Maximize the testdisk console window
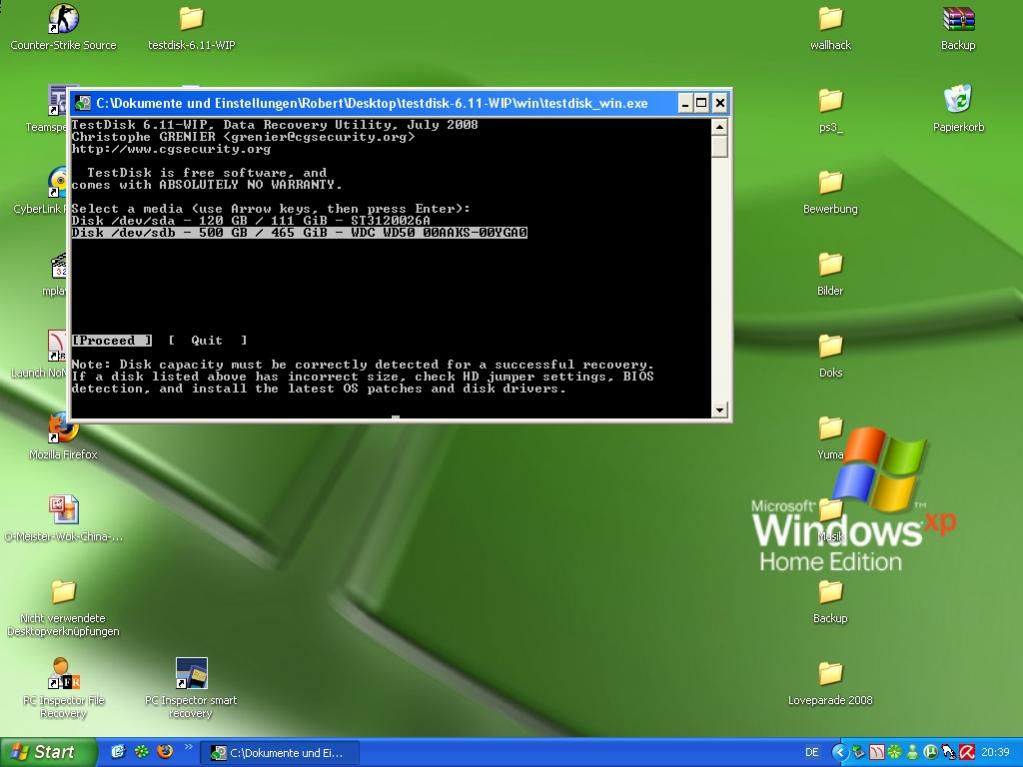Image resolution: width=1023 pixels, height=767 pixels. (x=701, y=103)
